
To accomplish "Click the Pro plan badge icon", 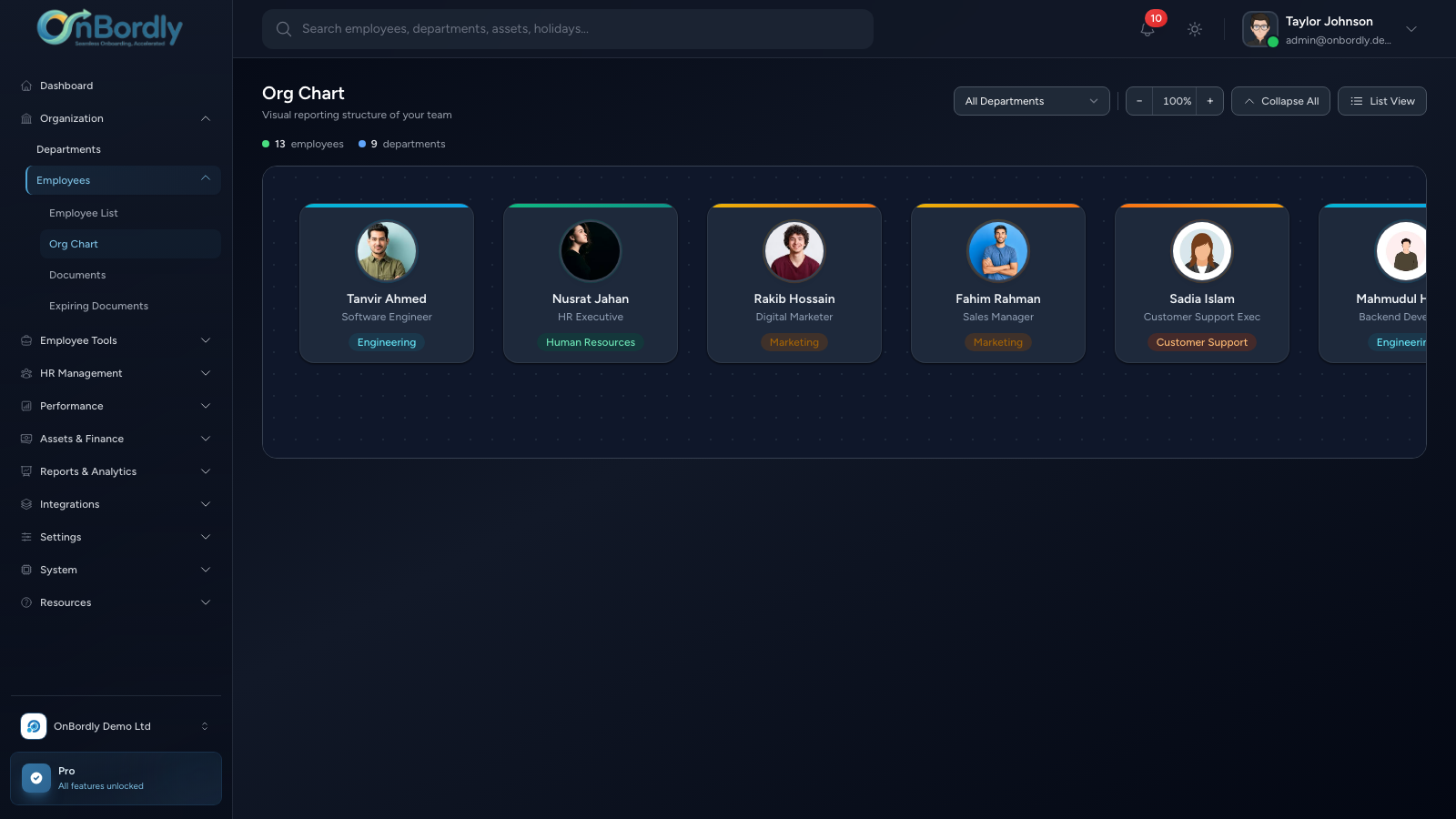I will pos(36,778).
